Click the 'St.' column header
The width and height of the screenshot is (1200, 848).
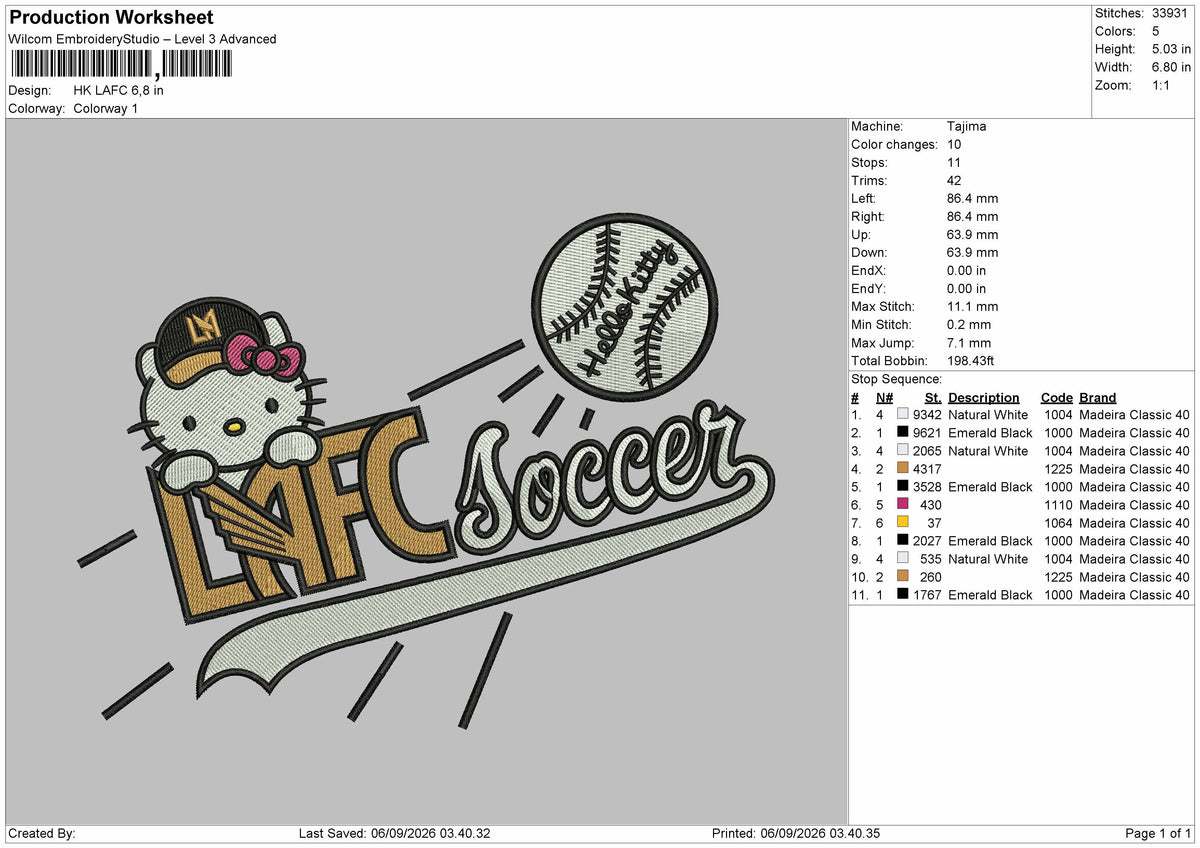tap(933, 397)
